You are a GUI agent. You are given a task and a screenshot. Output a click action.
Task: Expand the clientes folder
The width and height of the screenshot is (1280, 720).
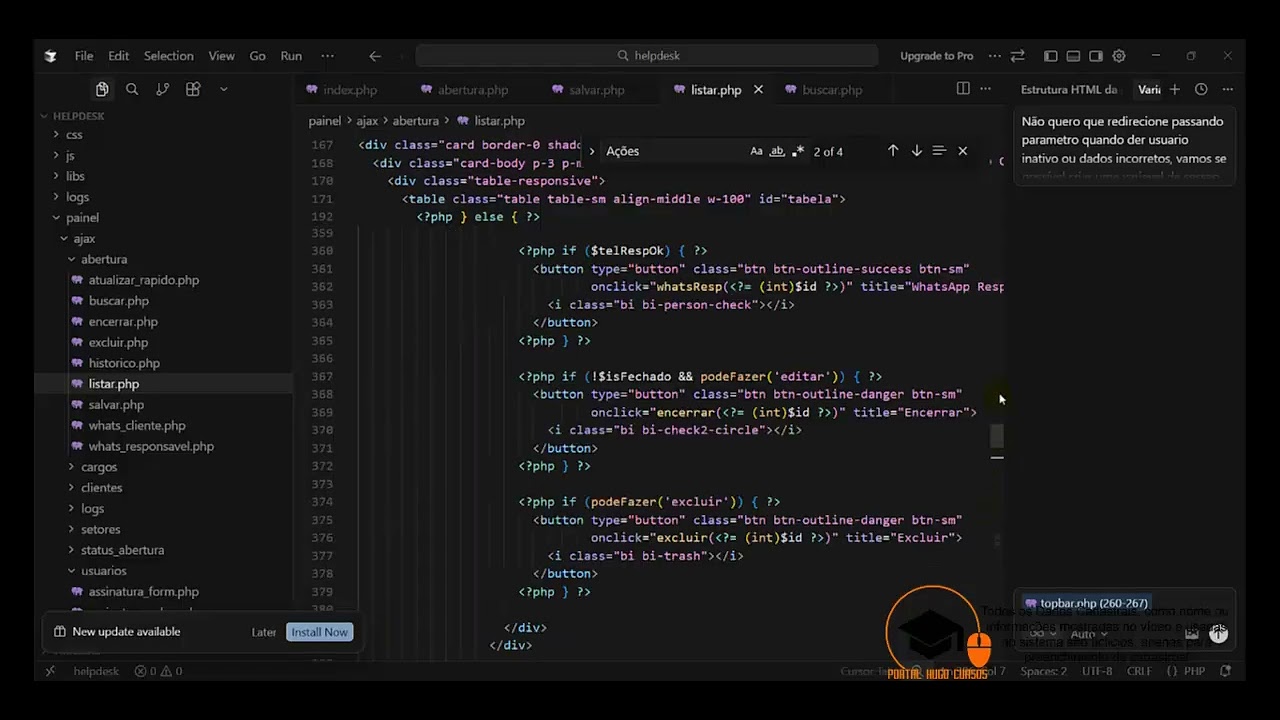click(102, 488)
